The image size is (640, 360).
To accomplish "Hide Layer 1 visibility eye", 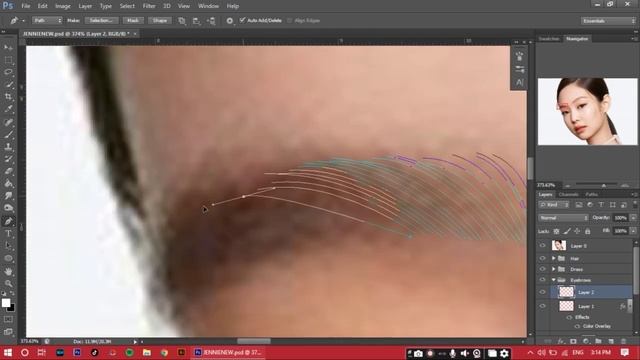I will (x=542, y=306).
